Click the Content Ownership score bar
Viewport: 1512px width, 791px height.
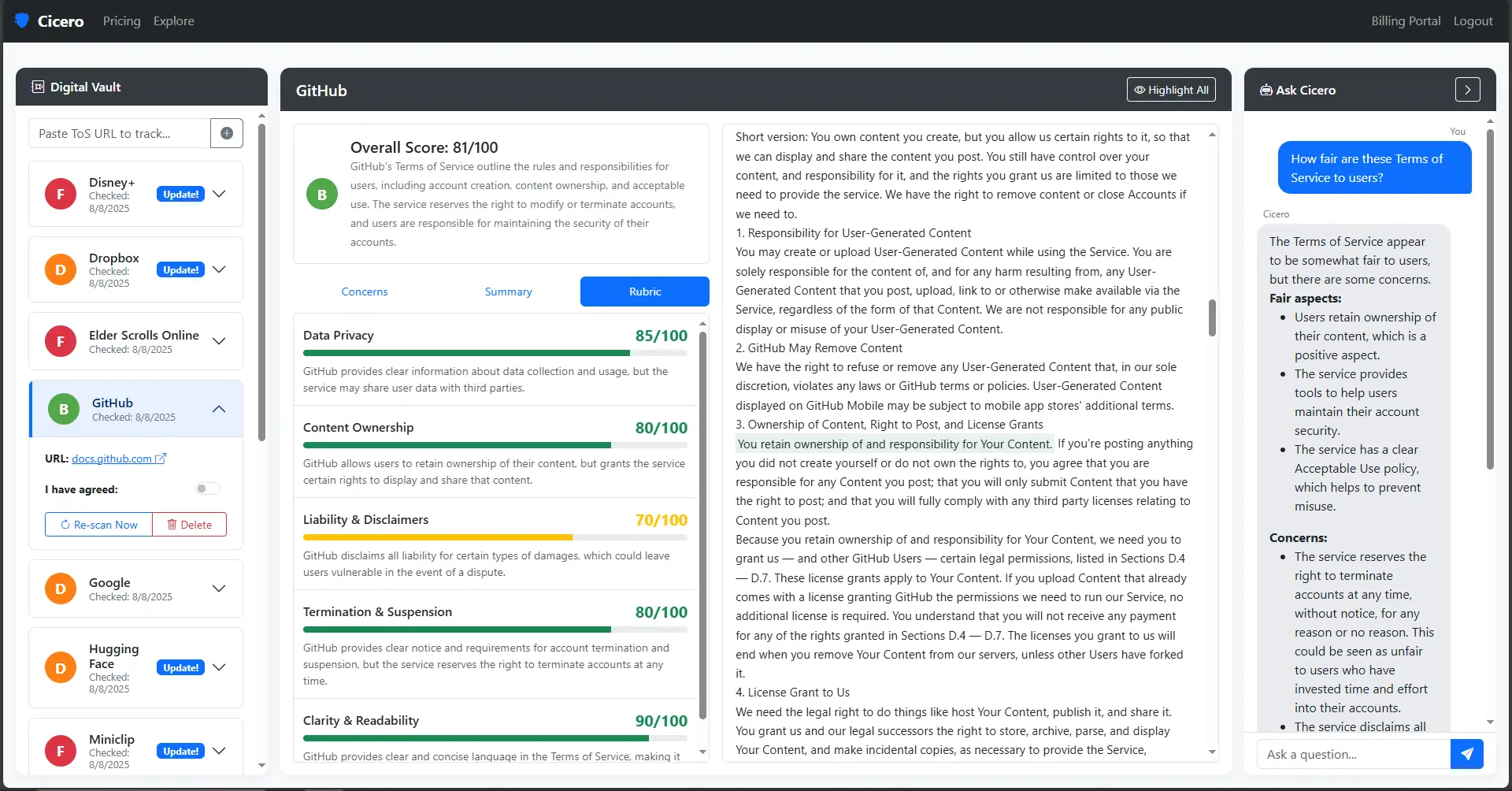[495, 445]
